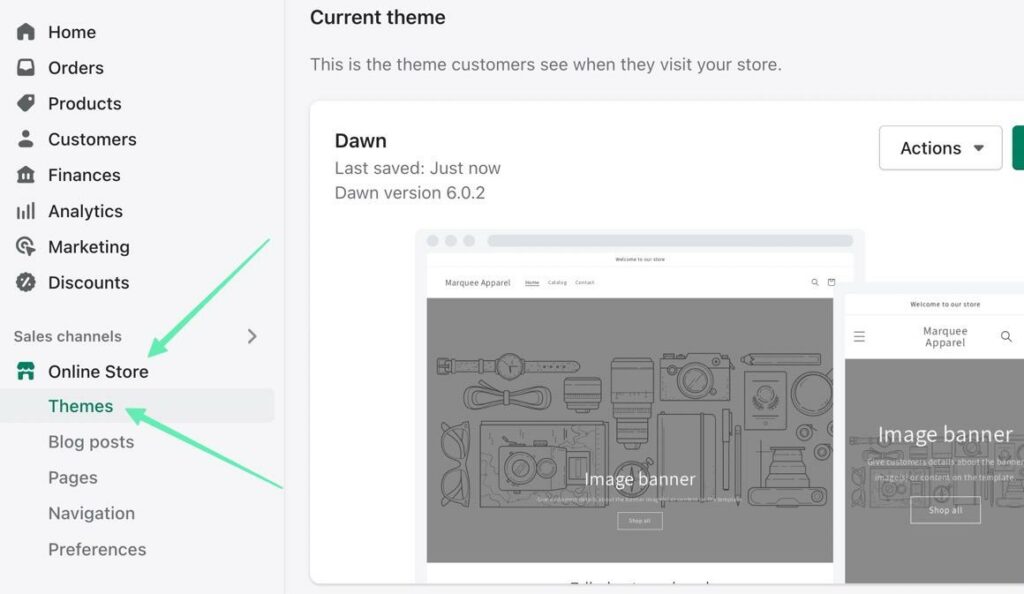Click the Sales channels heading

pos(68,337)
